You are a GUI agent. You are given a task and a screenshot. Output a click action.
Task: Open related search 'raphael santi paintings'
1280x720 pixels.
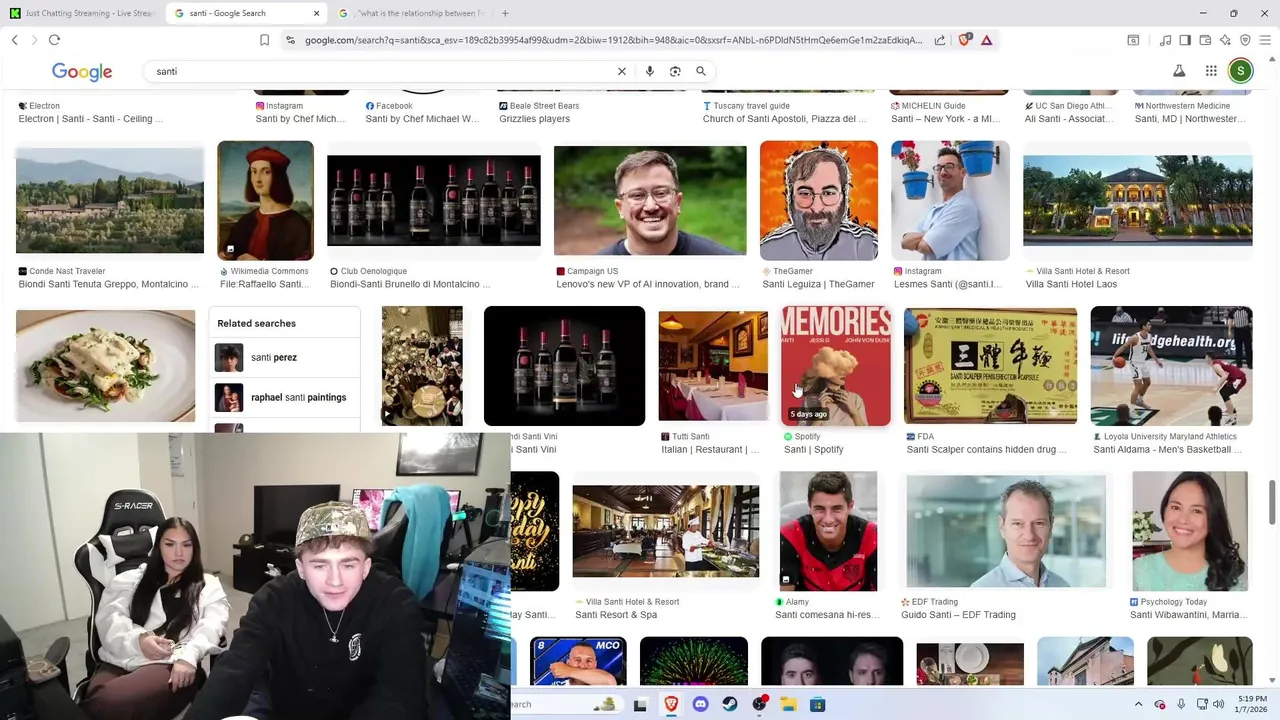click(x=284, y=397)
